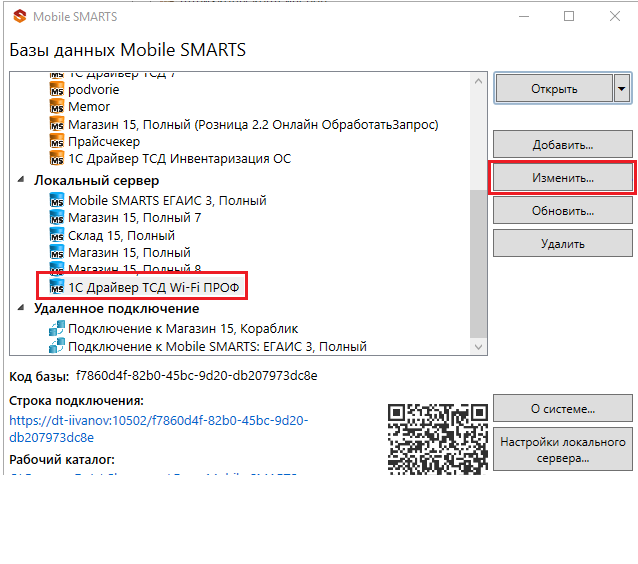Image resolution: width=638 pixels, height=564 pixels.
Task: Select Подключение к Магазин 15, Кораблик
Action: click(183, 328)
